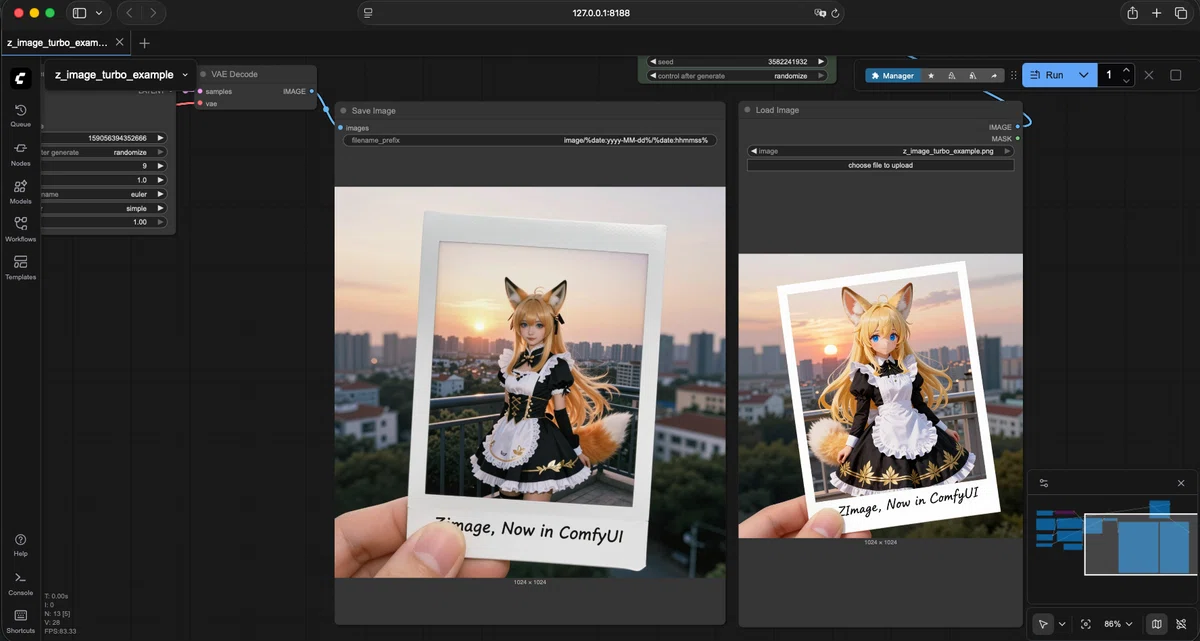Click the seed field showing 3582241932
This screenshot has height=641, width=1200.
(x=737, y=62)
